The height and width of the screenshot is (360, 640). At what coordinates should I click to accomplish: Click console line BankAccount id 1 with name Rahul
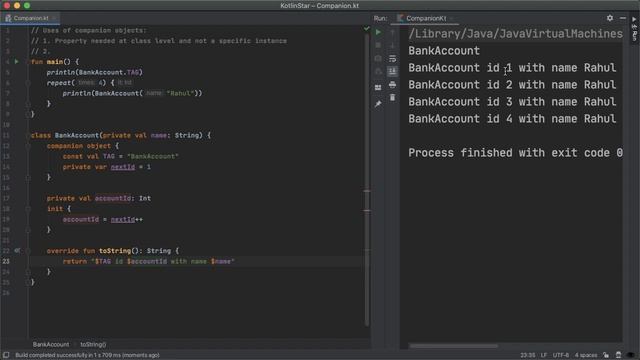(x=512, y=68)
